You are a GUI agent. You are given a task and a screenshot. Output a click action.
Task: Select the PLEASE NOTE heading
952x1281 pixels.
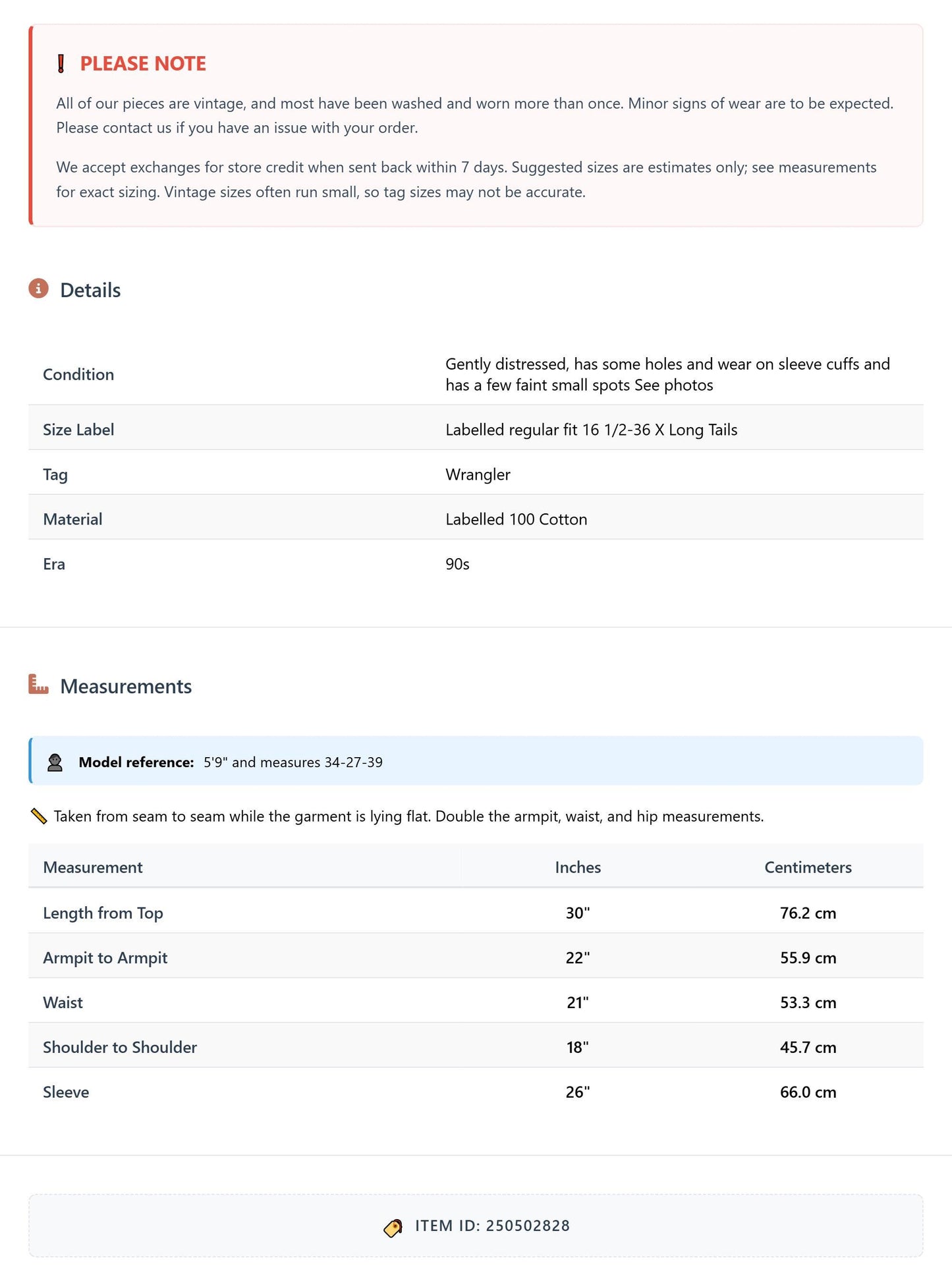click(x=143, y=64)
